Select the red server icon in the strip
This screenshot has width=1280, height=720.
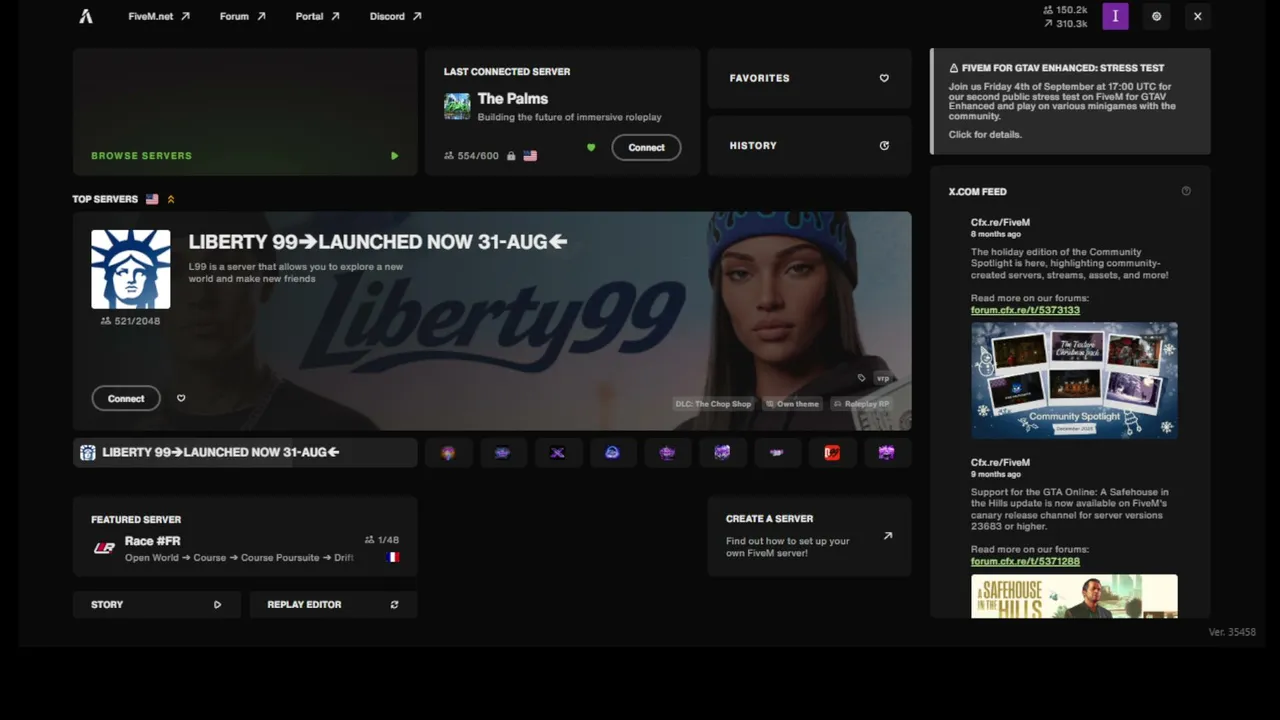(832, 452)
